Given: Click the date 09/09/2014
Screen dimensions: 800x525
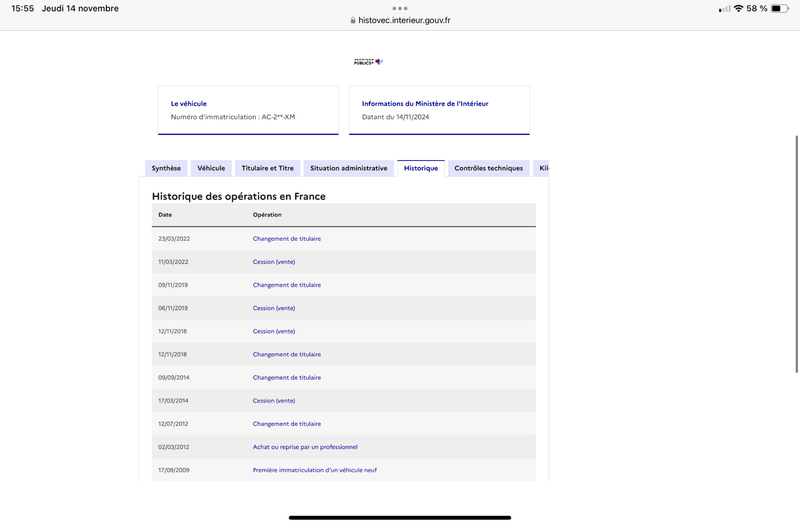Looking at the screenshot, I should click(x=173, y=378).
